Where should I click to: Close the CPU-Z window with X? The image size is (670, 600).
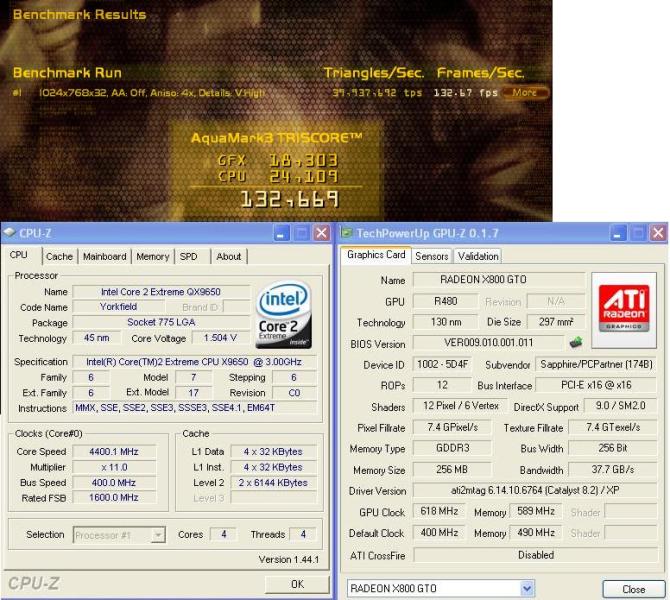[x=321, y=233]
